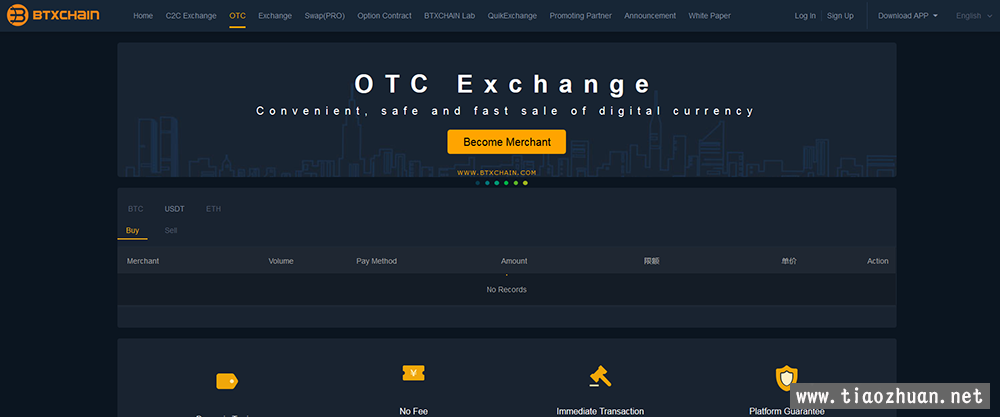
Task: Open C2C Exchange page
Action: pyautogui.click(x=191, y=16)
